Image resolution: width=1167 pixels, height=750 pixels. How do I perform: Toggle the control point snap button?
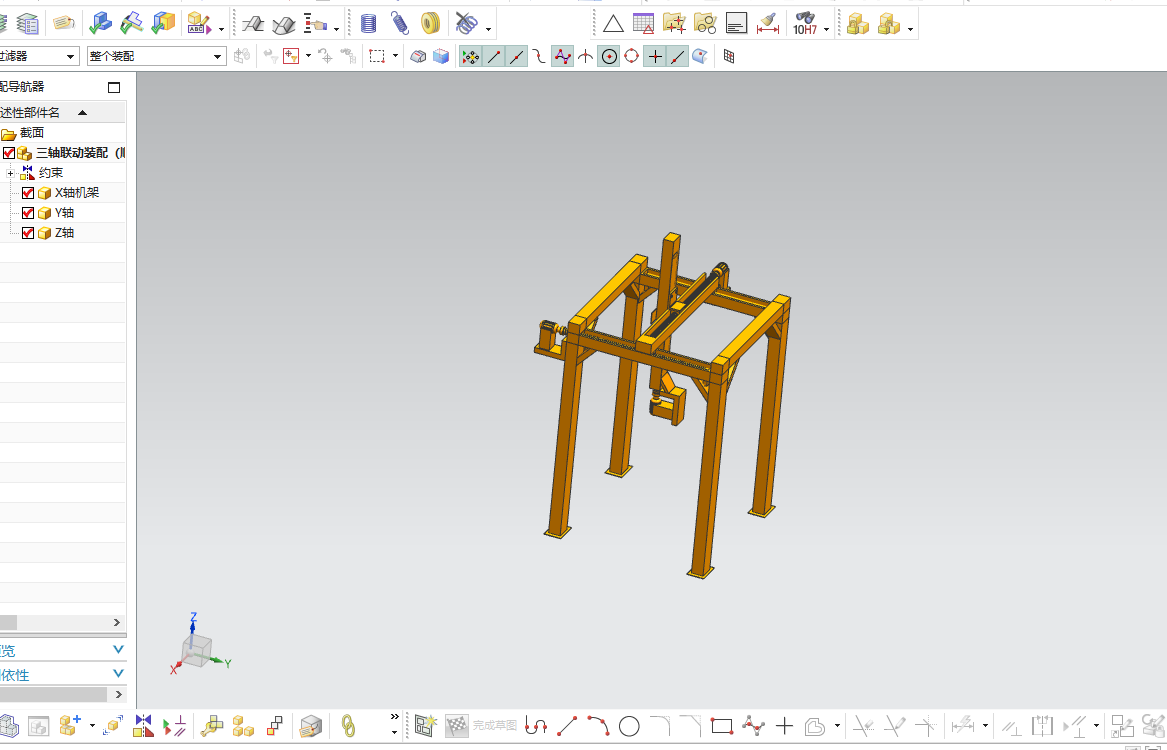(x=540, y=56)
